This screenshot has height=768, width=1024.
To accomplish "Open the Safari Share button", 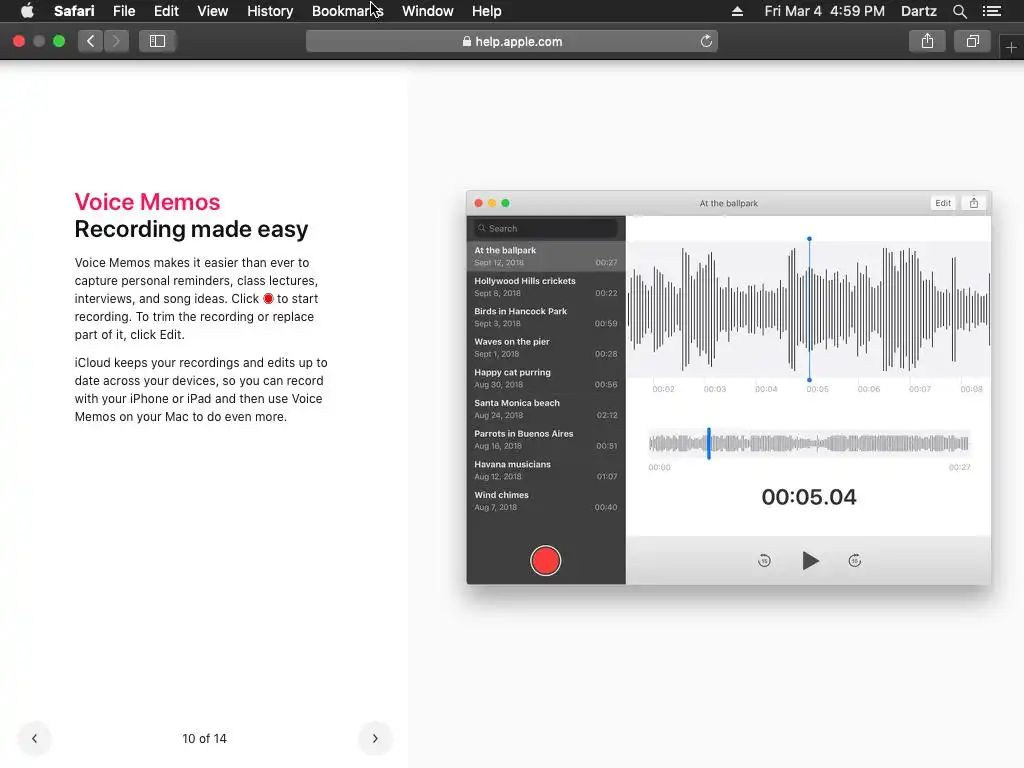I will point(927,41).
